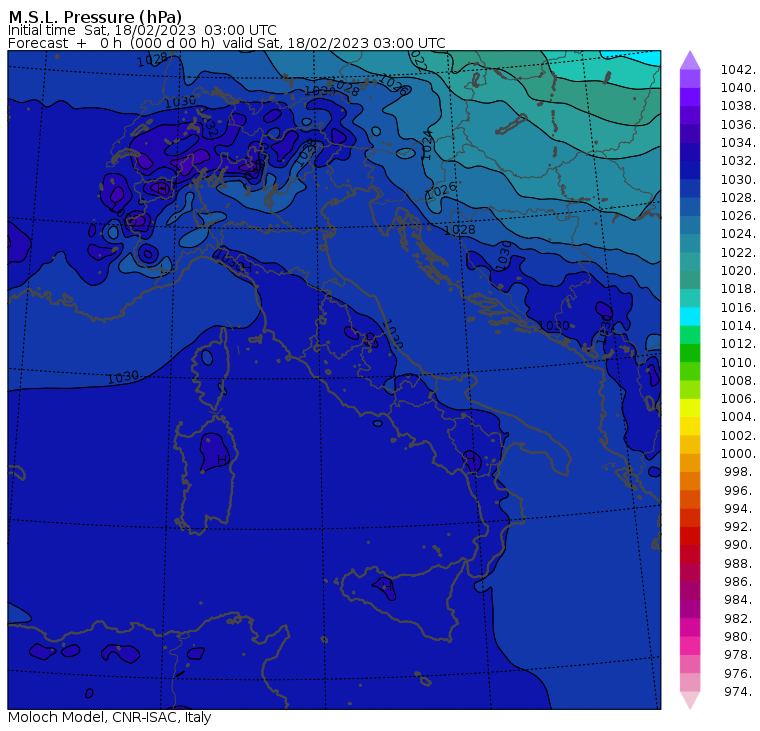This screenshot has height=731, width=760.
Task: Click the 1002. legend label
Action: 738,435
